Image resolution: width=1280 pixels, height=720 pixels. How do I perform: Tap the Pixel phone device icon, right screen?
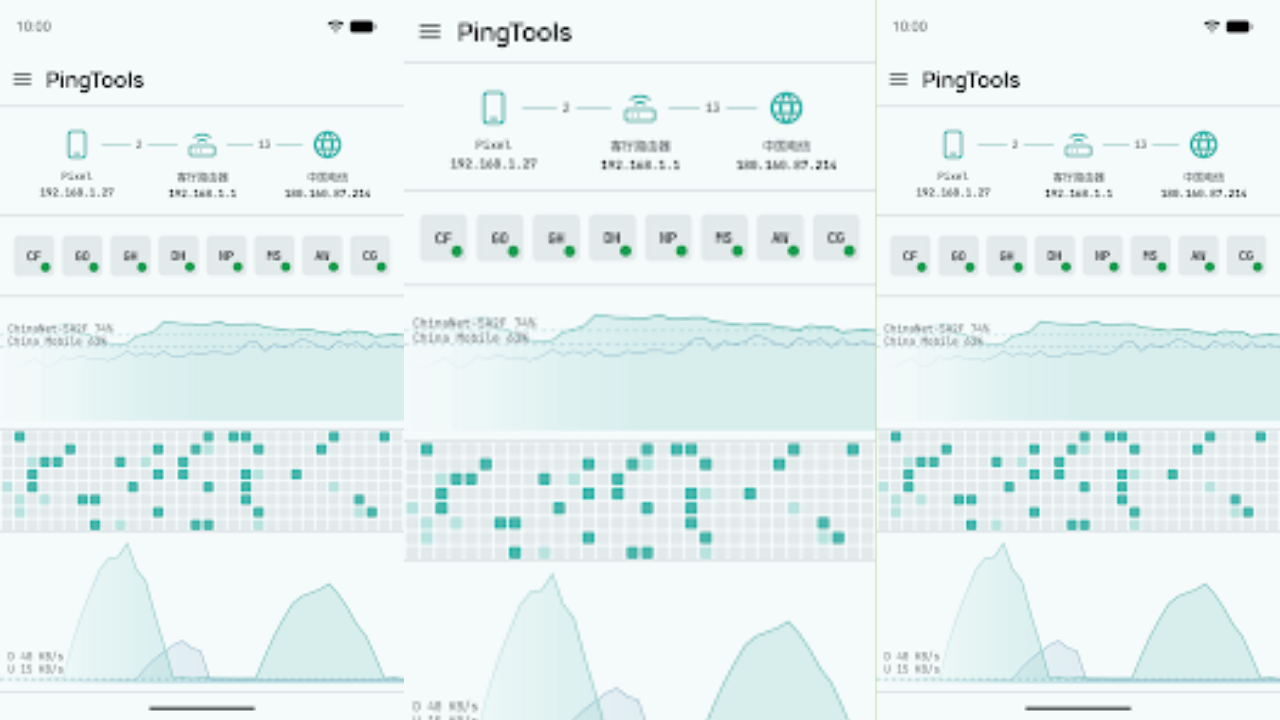click(x=953, y=145)
